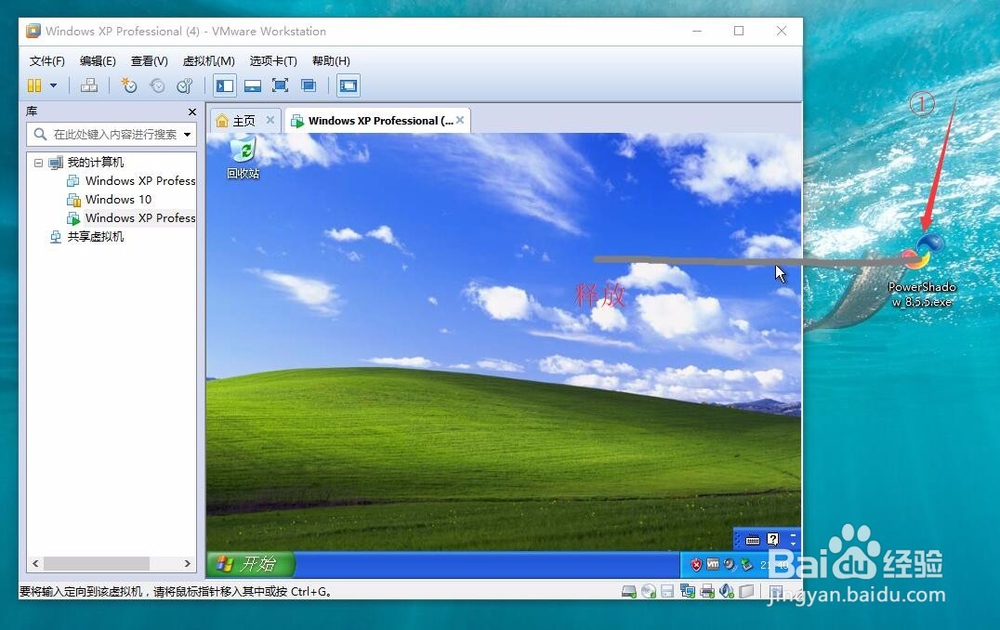1000x630 pixels.
Task: Select the Windows 10 virtual machine
Action: point(119,200)
